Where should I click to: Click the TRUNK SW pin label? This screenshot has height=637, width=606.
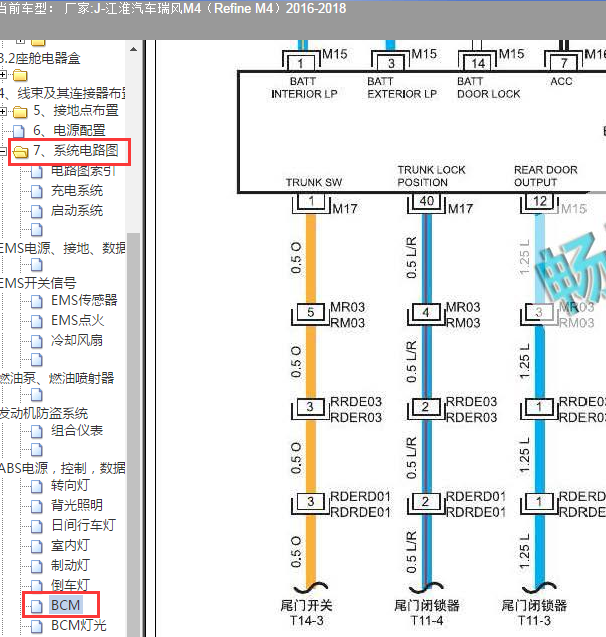314,182
